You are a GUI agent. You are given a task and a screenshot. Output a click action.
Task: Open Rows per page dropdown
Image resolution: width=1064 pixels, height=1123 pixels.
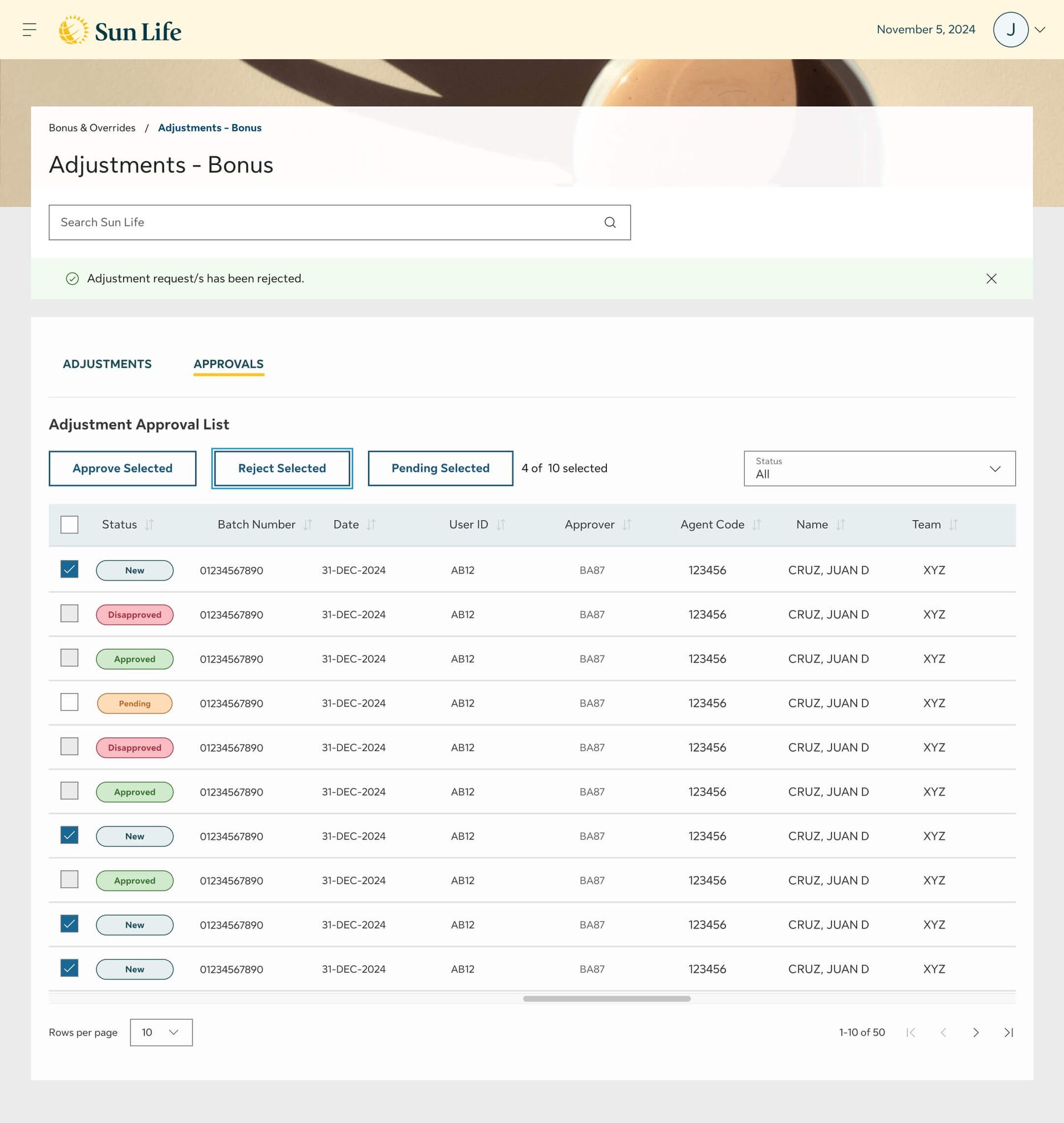click(x=161, y=1032)
